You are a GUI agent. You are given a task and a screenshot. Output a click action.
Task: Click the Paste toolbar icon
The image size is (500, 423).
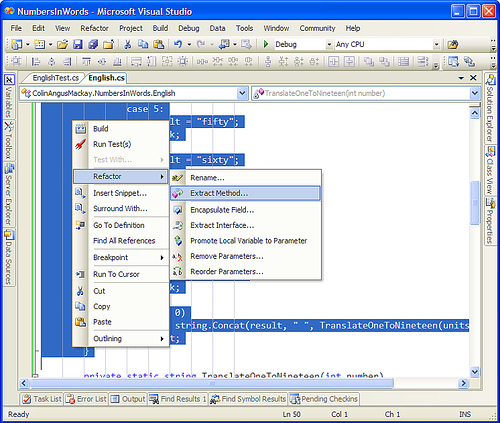point(159,44)
